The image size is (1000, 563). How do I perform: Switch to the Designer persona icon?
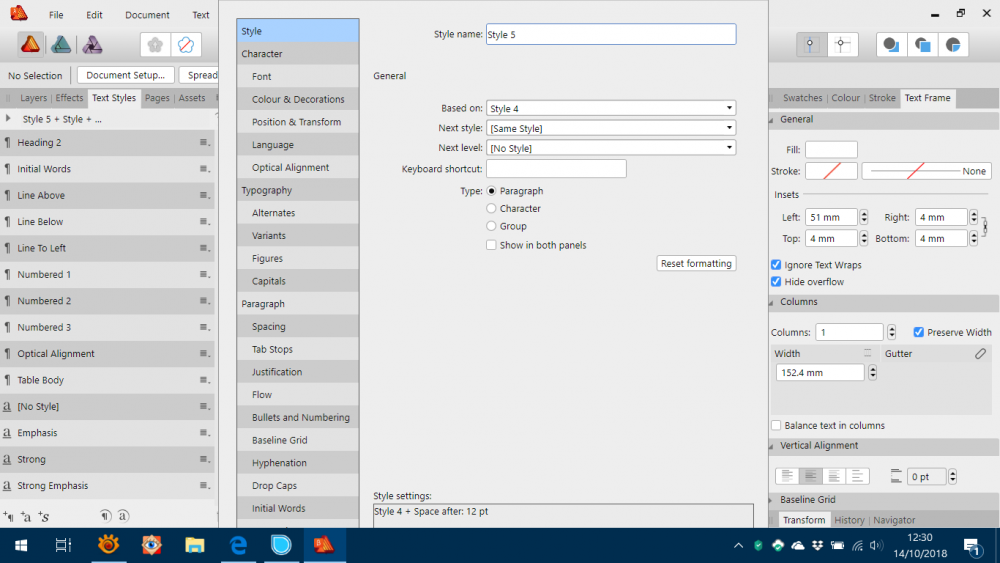pos(61,44)
